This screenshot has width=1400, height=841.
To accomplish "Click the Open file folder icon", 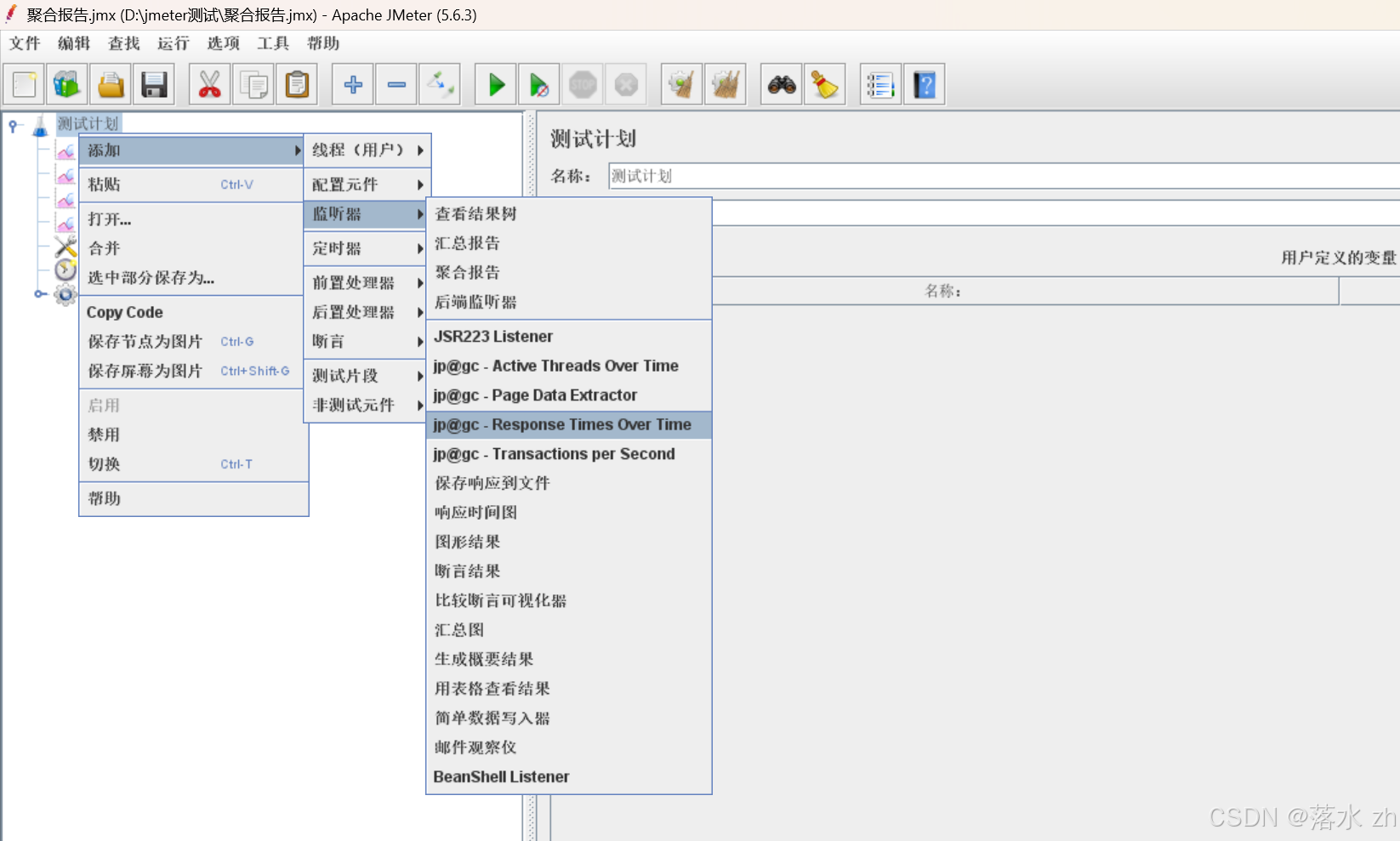I will [111, 84].
